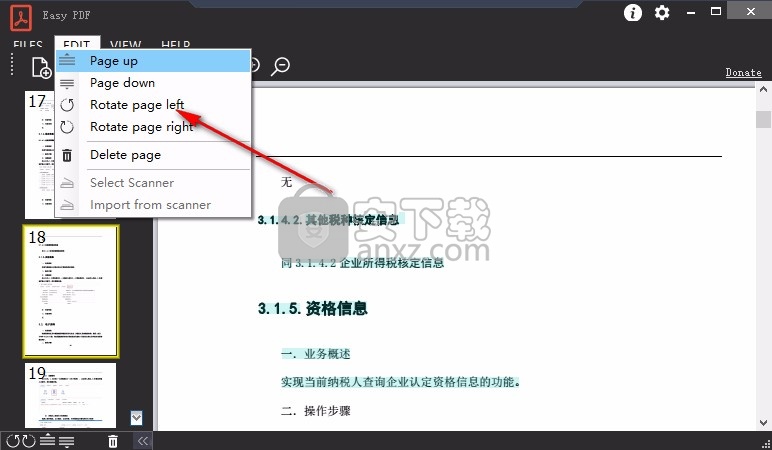Click page down icon in bottom bar
The width and height of the screenshot is (772, 450).
[x=66, y=442]
